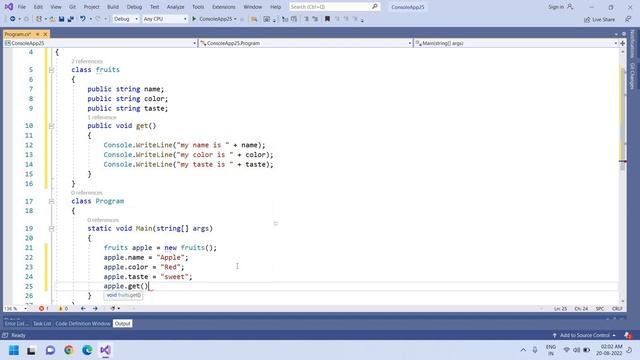Open the Any CPU platform dropdown
The image size is (640, 360).
click(165, 19)
